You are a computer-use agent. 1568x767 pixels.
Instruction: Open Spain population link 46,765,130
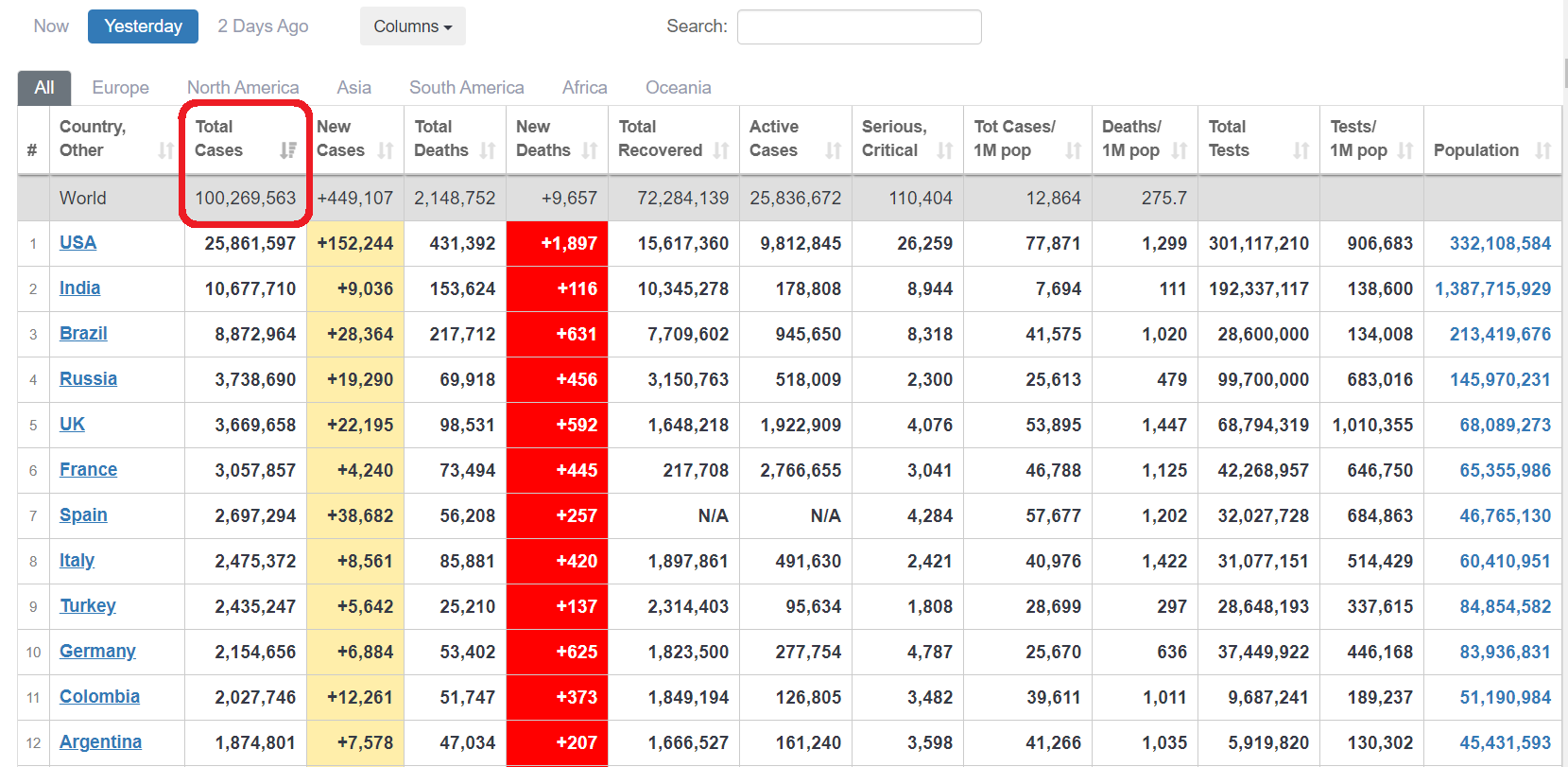(x=1505, y=515)
